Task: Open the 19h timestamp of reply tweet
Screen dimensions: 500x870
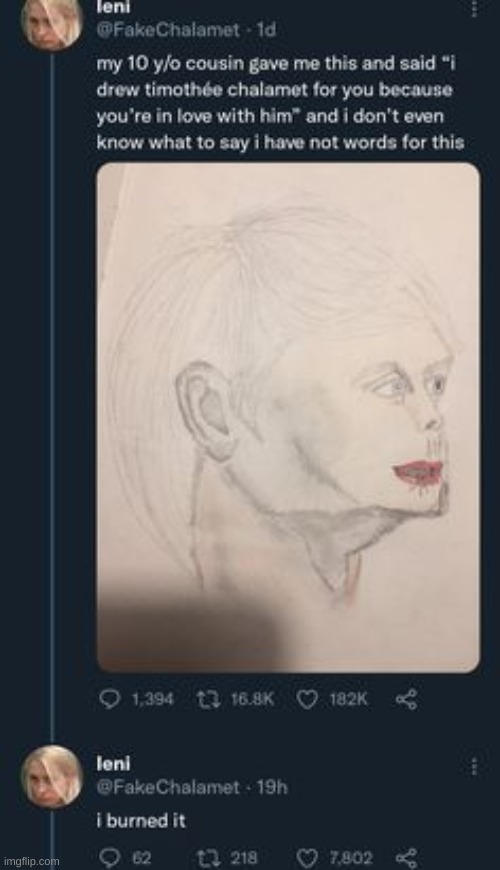Action: click(x=272, y=786)
